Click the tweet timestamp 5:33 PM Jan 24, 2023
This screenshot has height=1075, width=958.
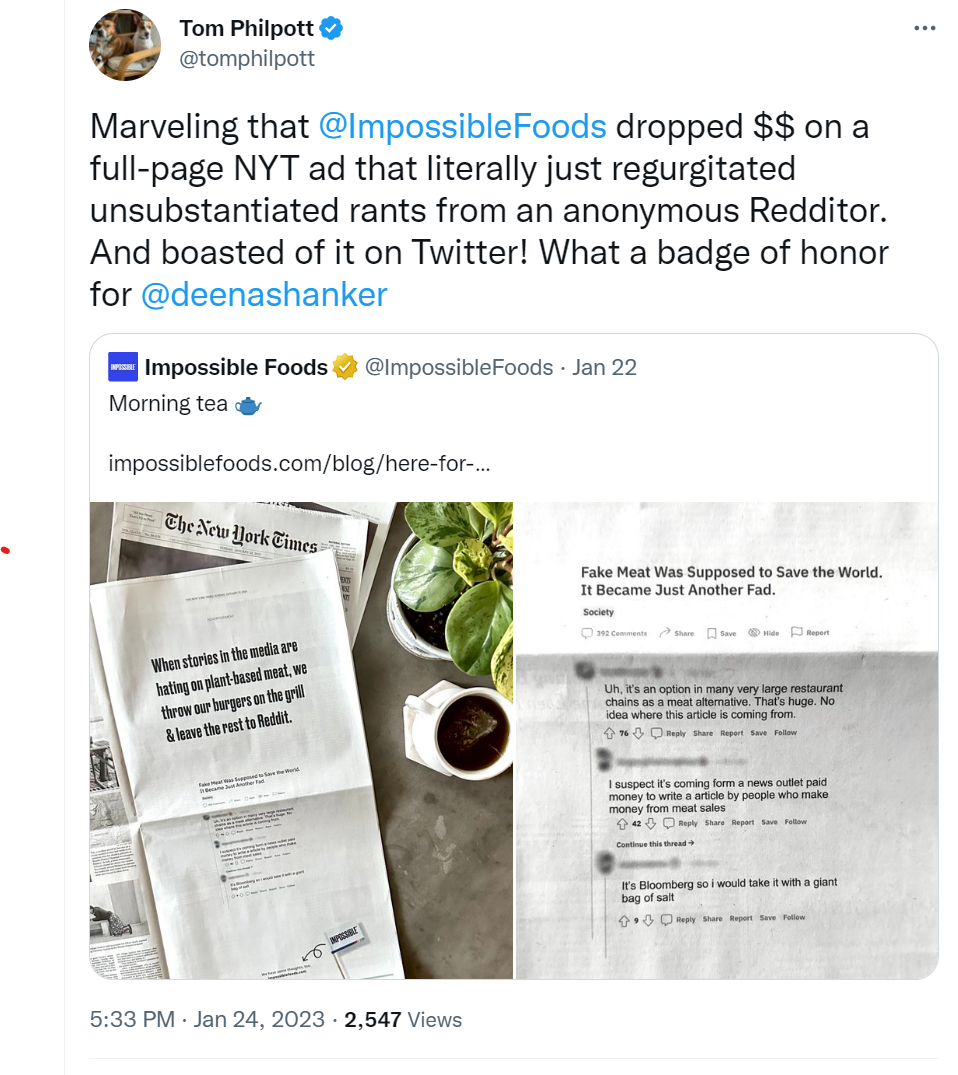207,1020
